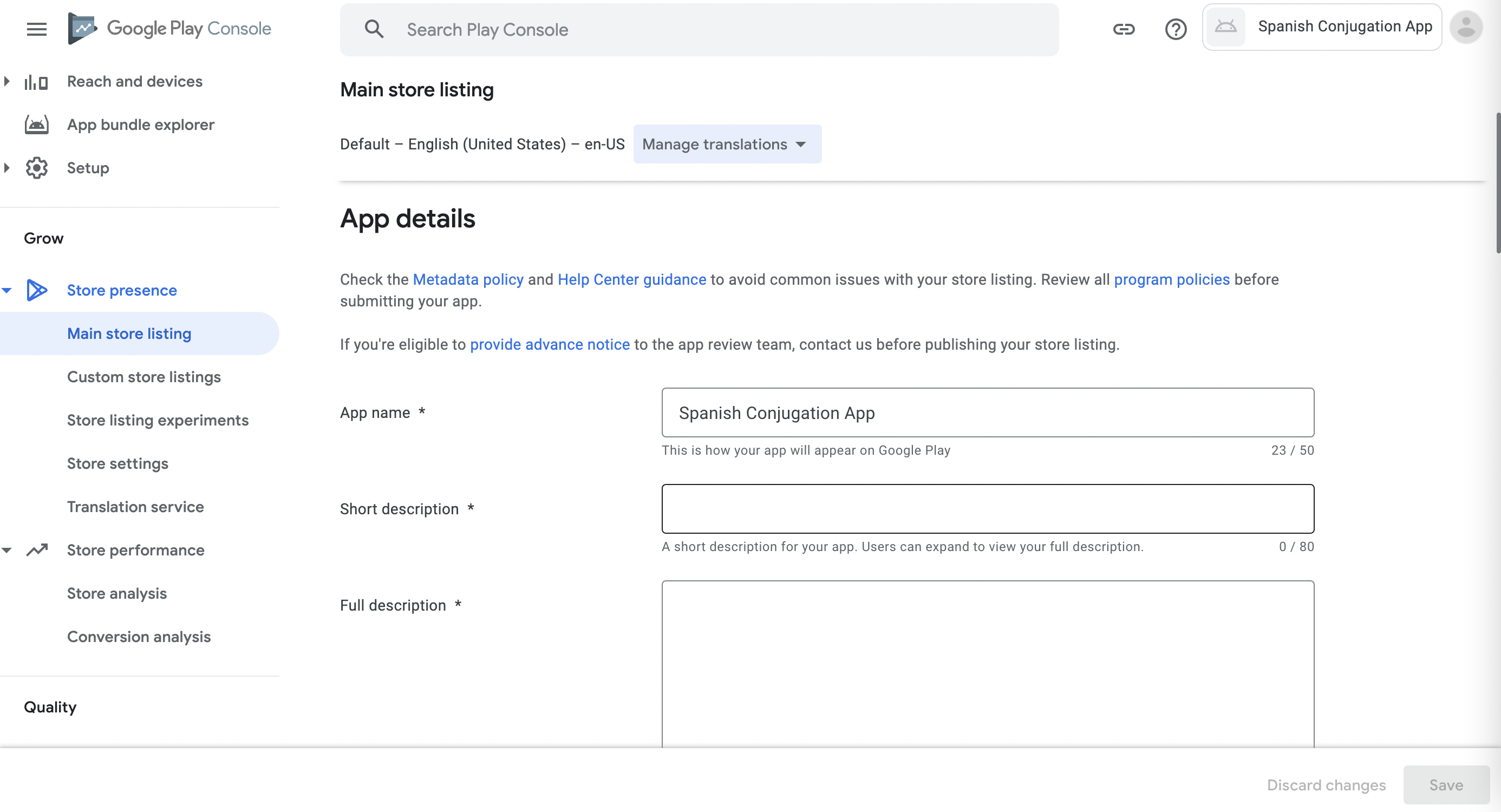This screenshot has width=1501, height=812.
Task: Collapse the Store performance section arrow
Action: (6, 550)
